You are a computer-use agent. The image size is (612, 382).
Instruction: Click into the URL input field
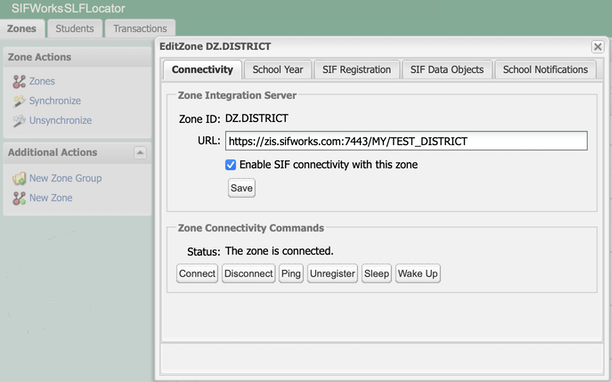(406, 141)
